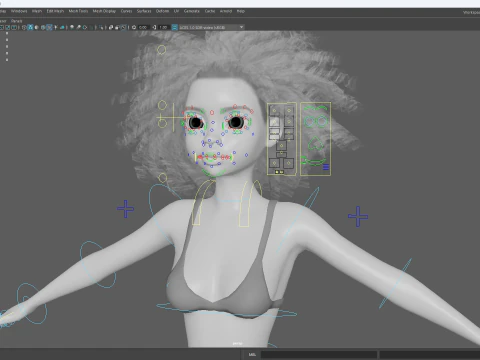Select the blue chest ring control
This screenshot has height=360, width=480.
coord(227,311)
